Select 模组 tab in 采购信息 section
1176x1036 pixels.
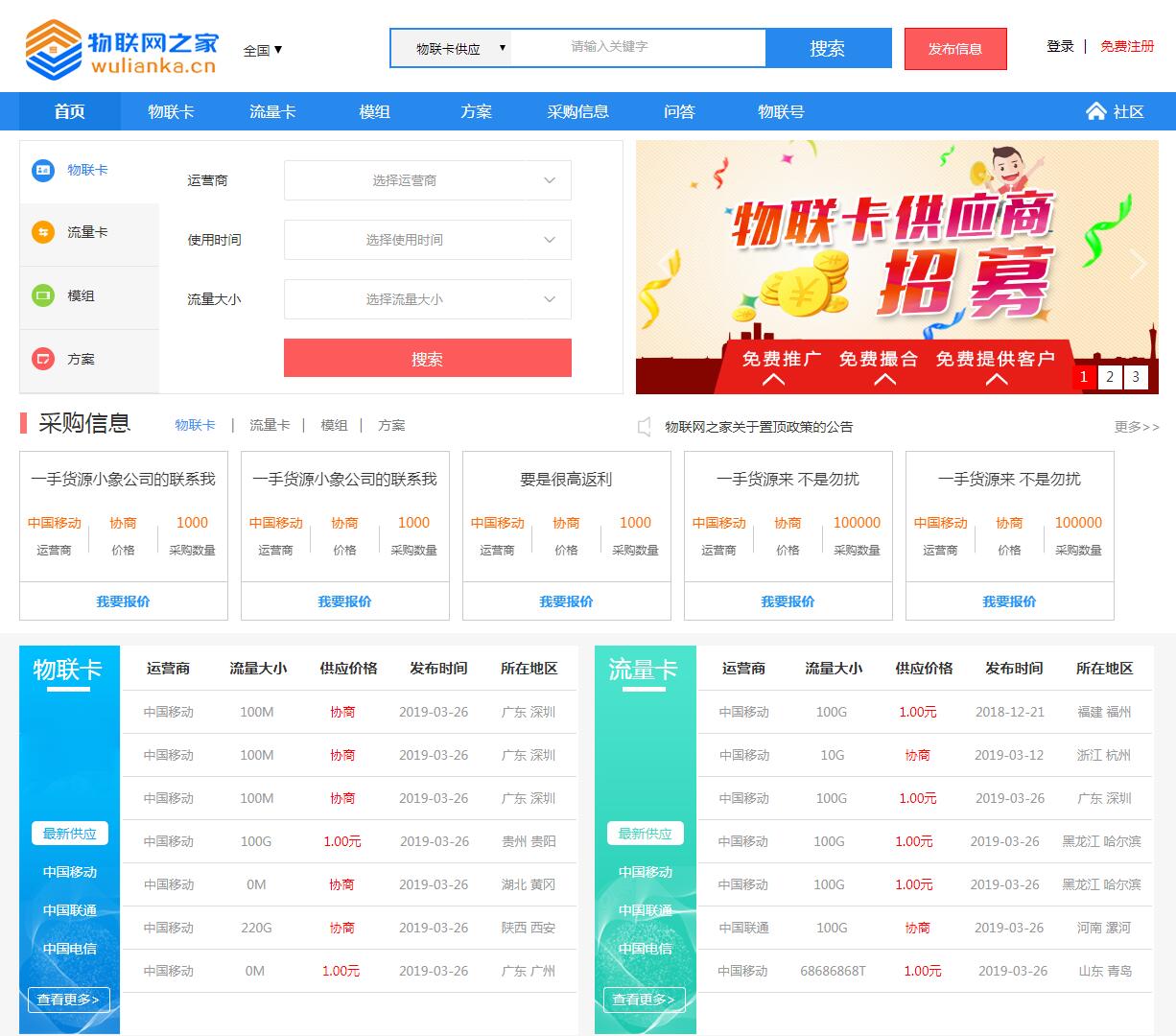tap(334, 425)
